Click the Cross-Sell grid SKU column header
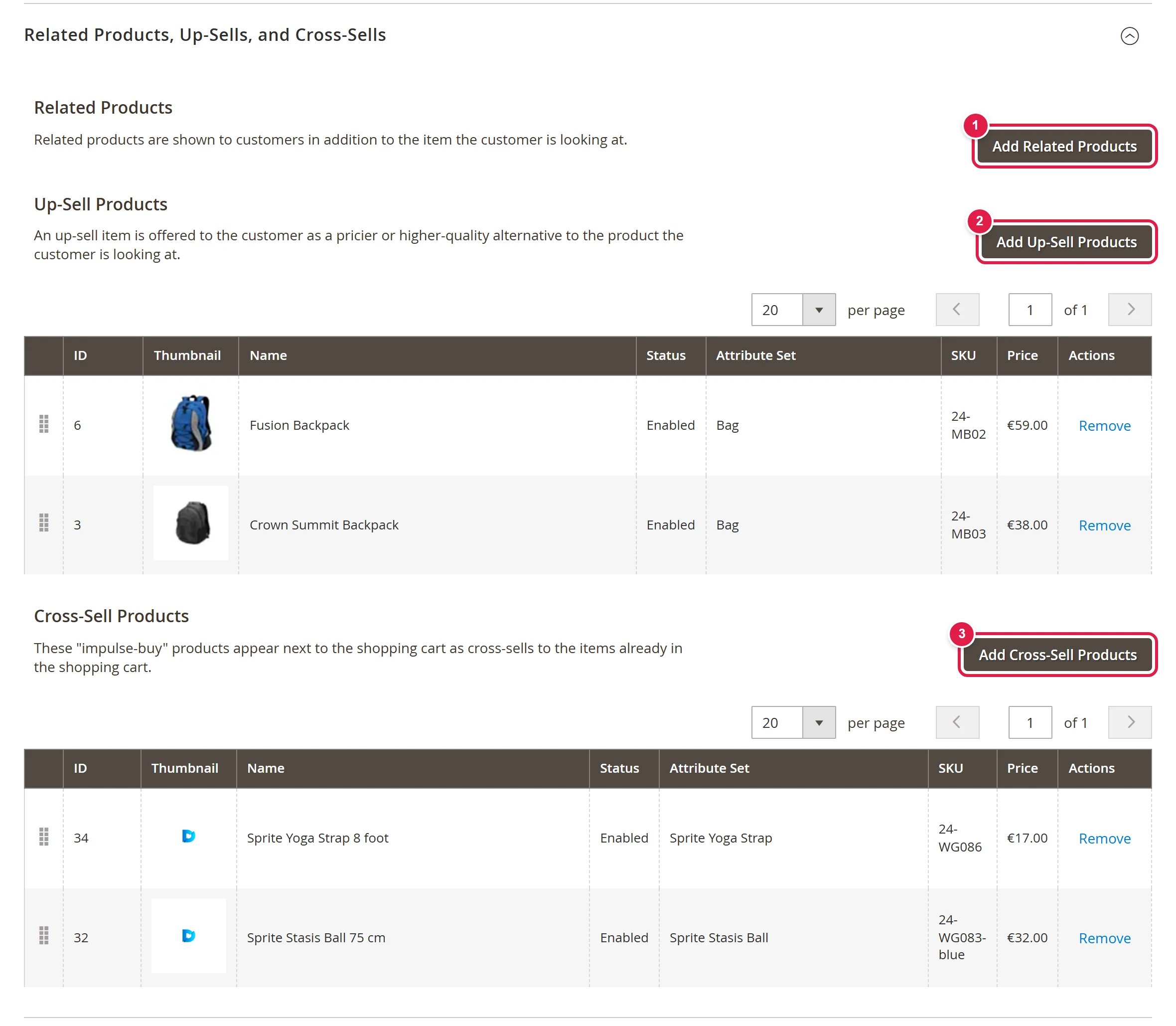Viewport: 1176px width, 1026px height. (x=962, y=768)
